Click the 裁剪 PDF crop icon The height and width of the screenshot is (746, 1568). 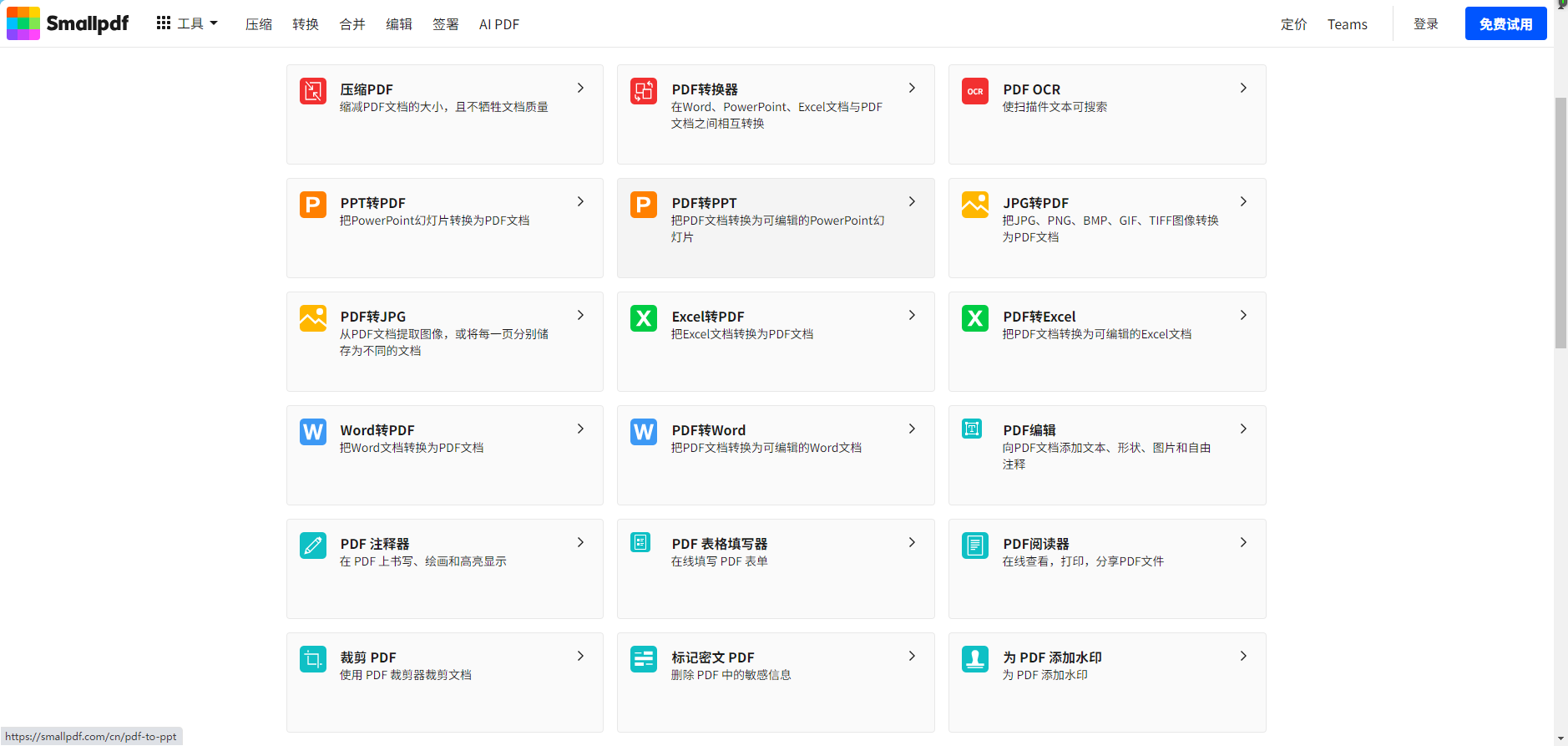pyautogui.click(x=313, y=659)
